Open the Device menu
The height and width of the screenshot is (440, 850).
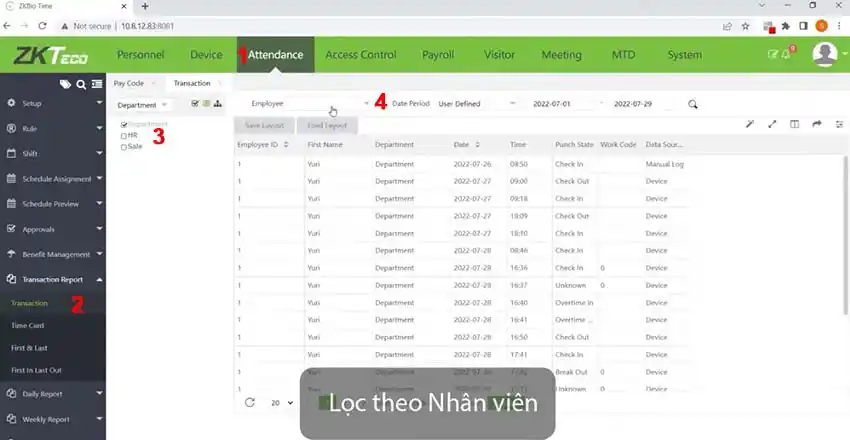tap(206, 55)
